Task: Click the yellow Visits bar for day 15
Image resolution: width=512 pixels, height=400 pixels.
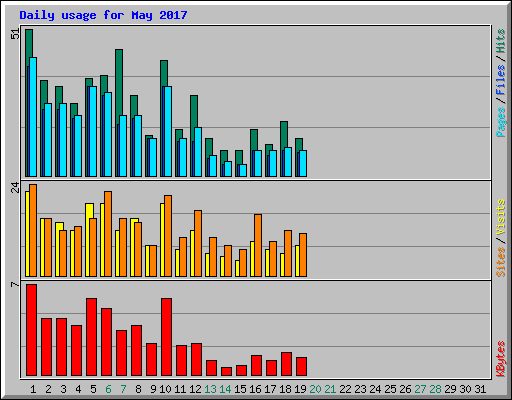Action: (x=237, y=268)
